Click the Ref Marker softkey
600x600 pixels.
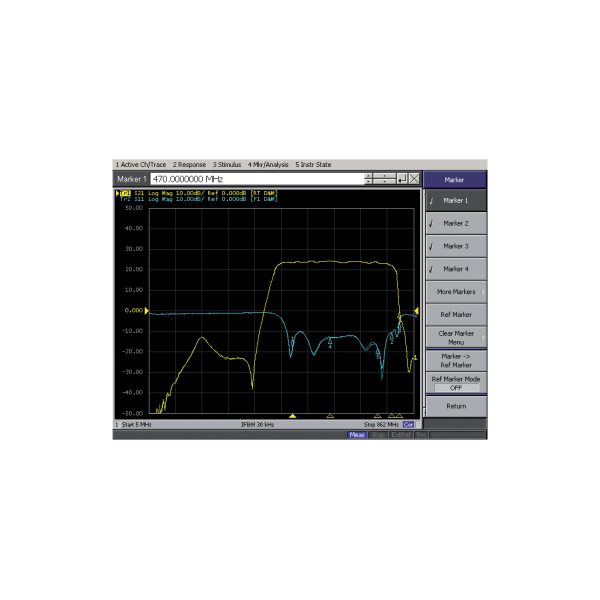[456, 315]
